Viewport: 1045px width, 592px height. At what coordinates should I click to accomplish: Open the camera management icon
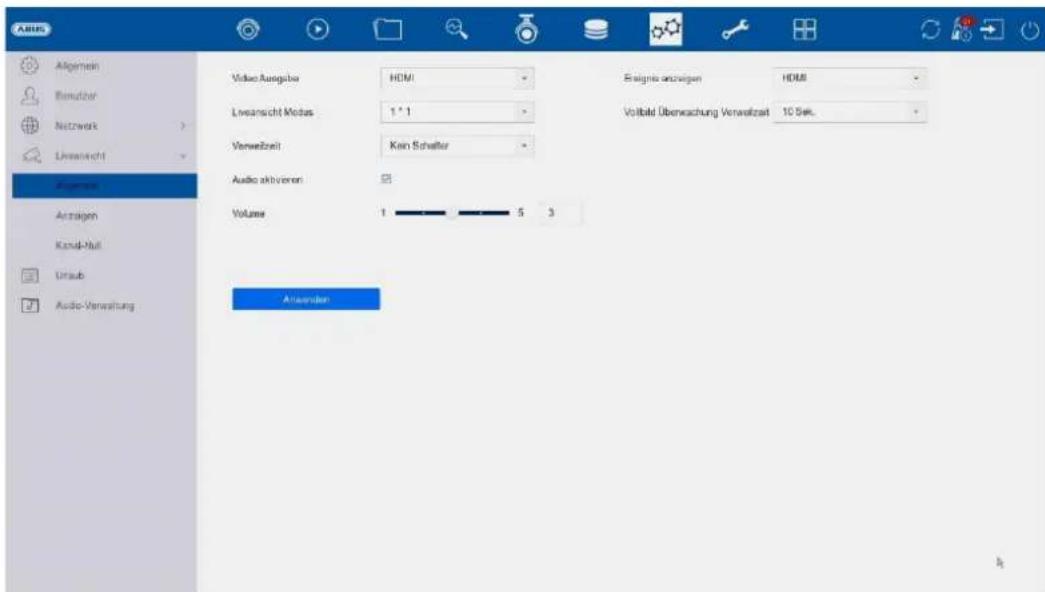tap(526, 29)
